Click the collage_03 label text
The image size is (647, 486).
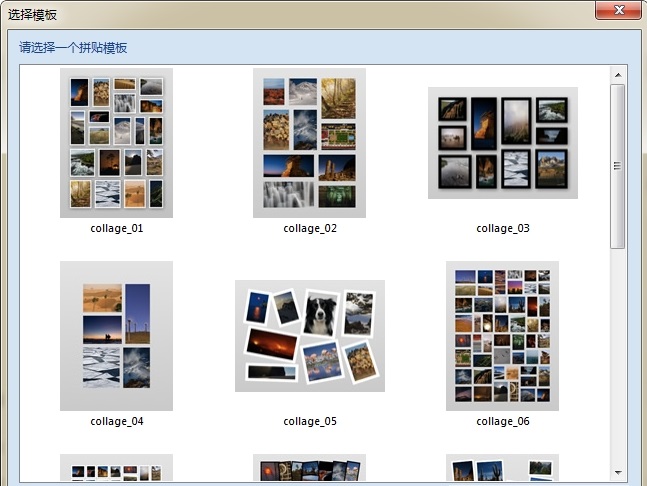[x=503, y=229]
